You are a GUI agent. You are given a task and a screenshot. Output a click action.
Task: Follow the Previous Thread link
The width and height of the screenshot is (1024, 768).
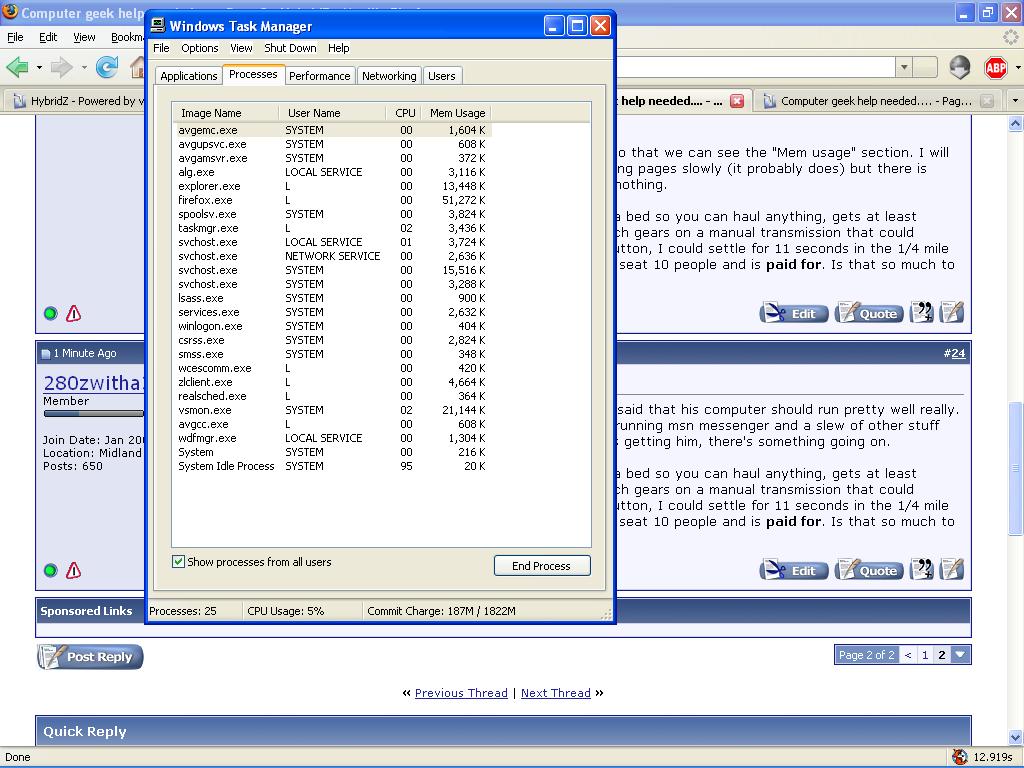pyautogui.click(x=461, y=693)
